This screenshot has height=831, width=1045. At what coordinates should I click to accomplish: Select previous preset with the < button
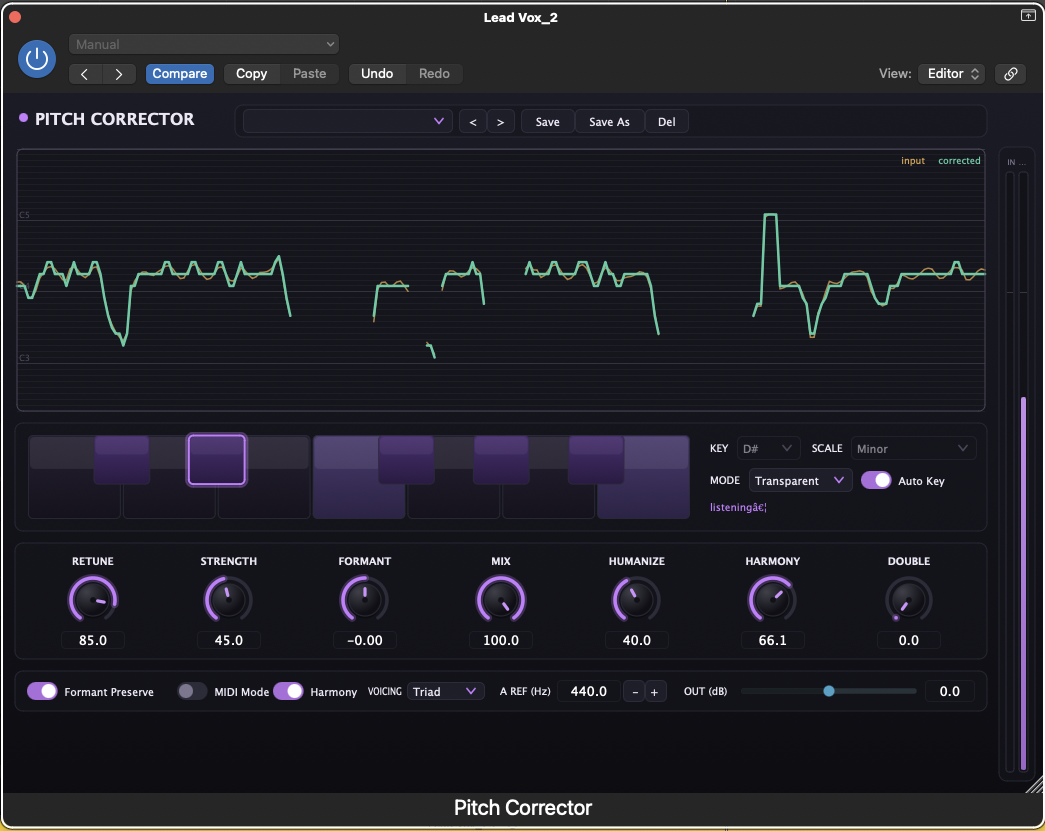(473, 122)
